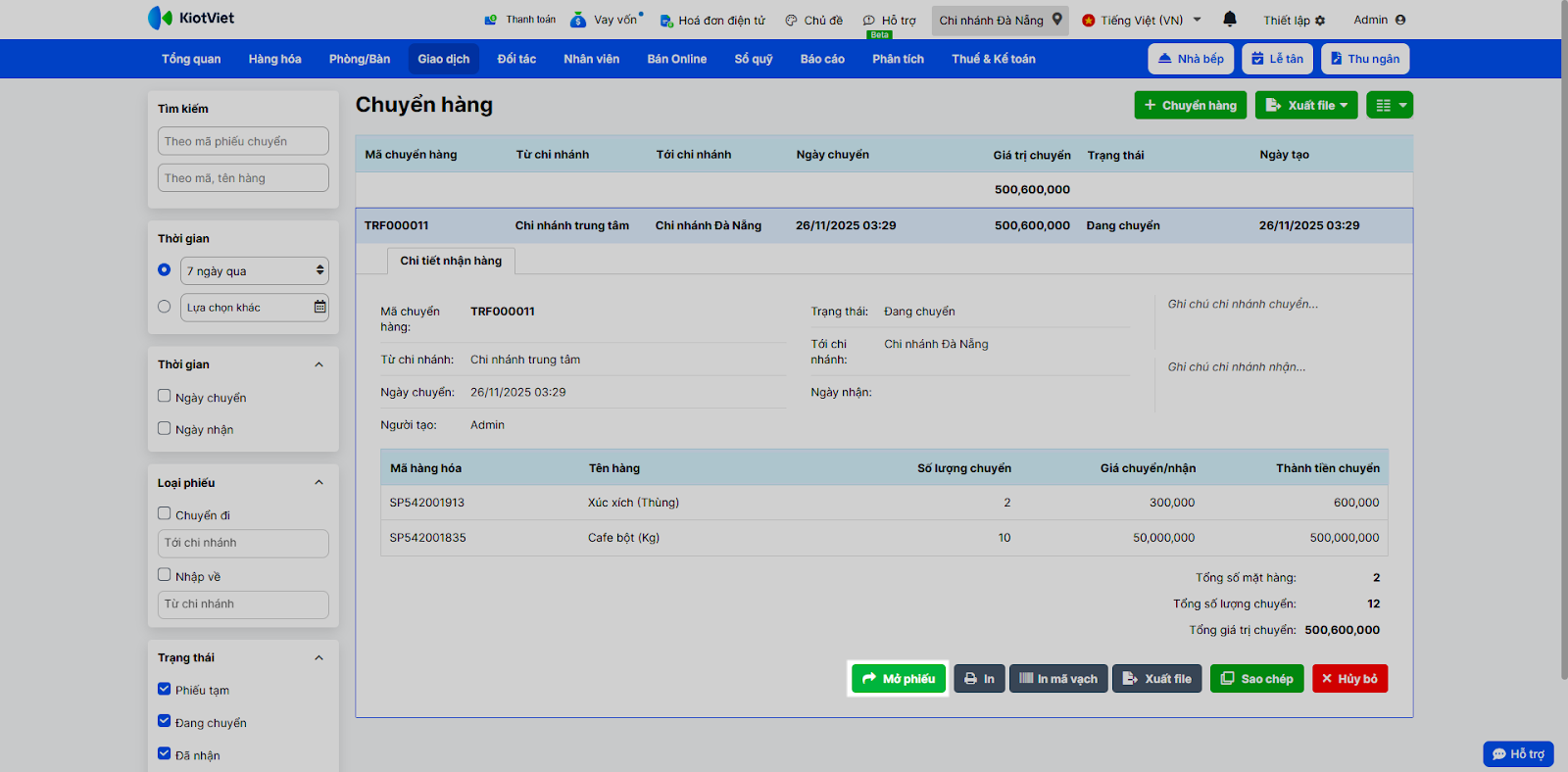This screenshot has width=1568, height=772.
Task: Check the Ngày nhận checkbox
Action: [x=164, y=428]
